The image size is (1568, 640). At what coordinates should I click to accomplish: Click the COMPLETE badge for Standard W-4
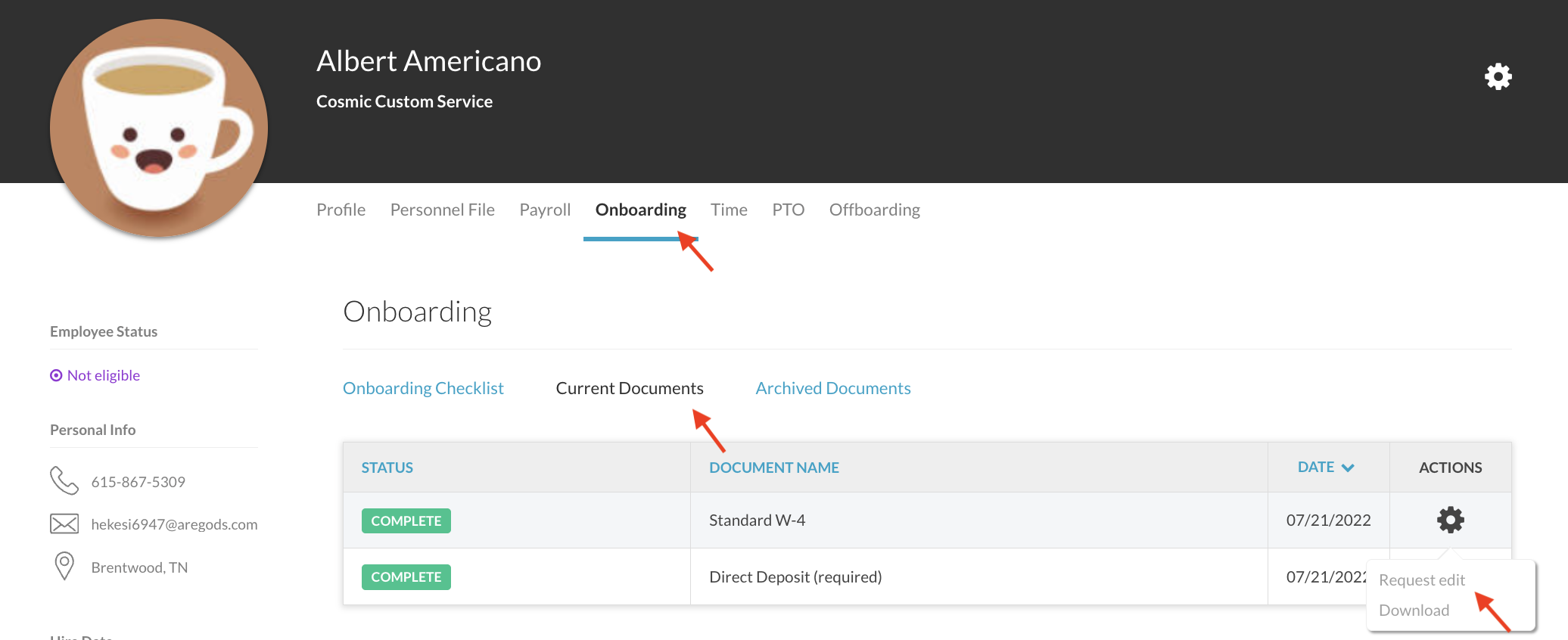click(x=406, y=520)
